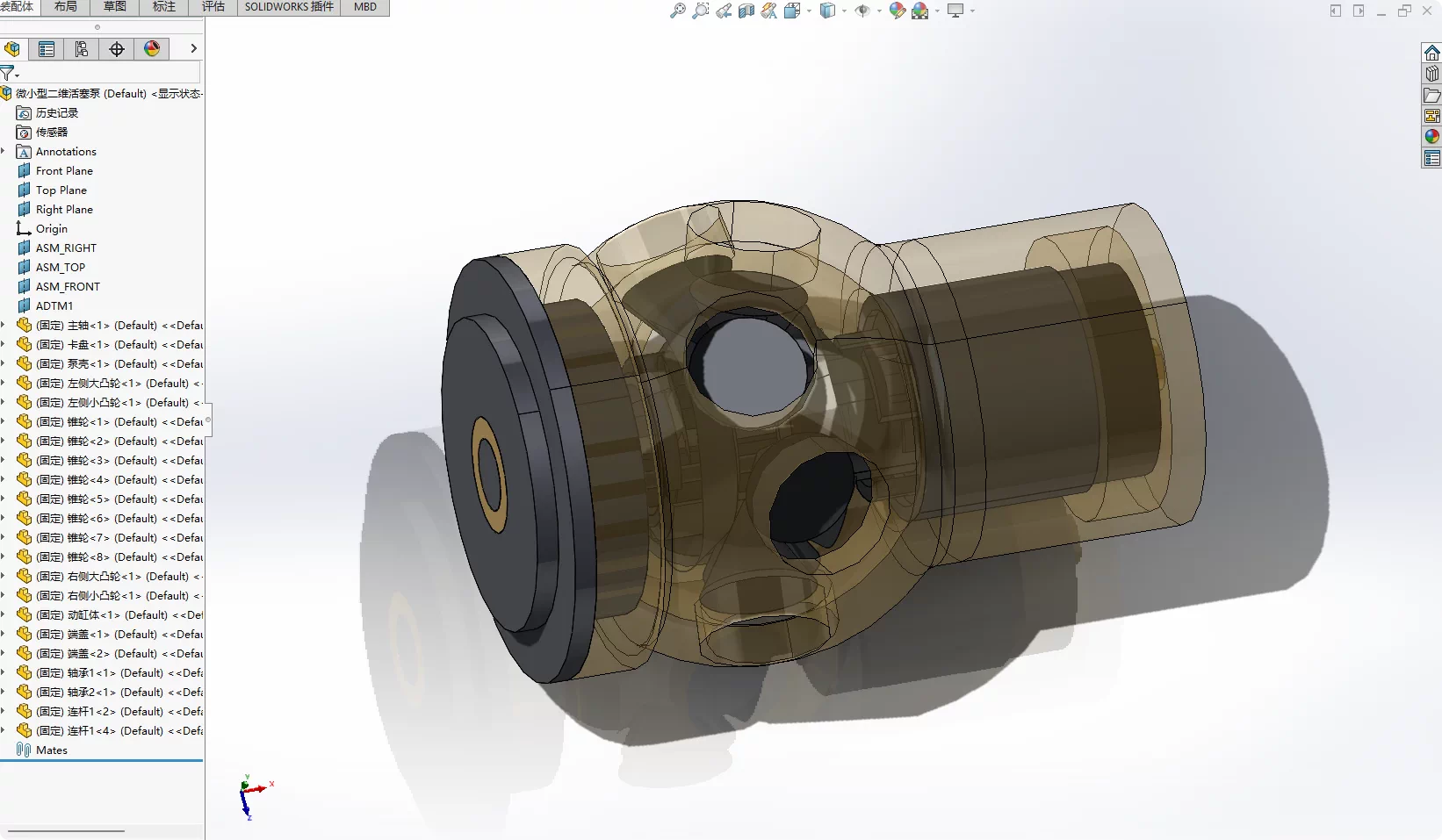Image resolution: width=1442 pixels, height=840 pixels.
Task: Toggle the Section View tool
Action: pos(746,11)
